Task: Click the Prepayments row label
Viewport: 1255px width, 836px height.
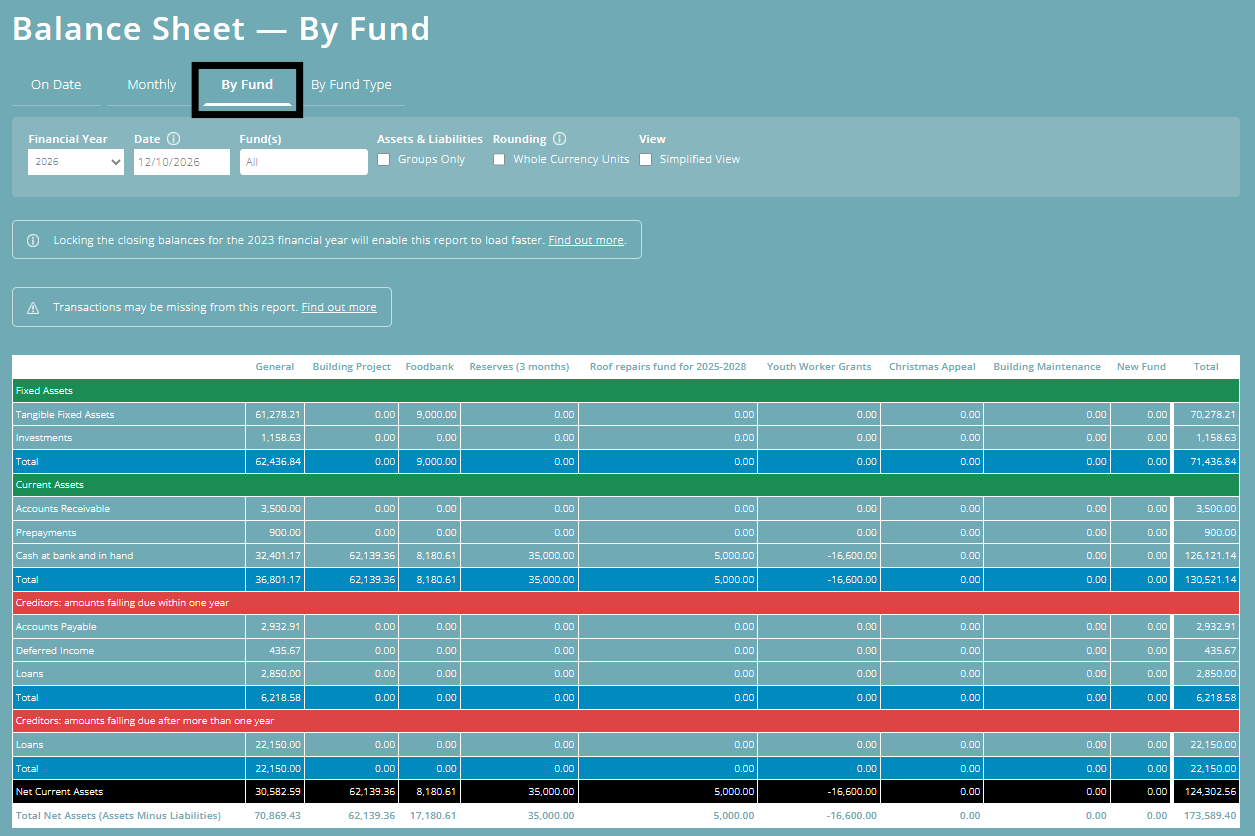Action: [x=46, y=533]
